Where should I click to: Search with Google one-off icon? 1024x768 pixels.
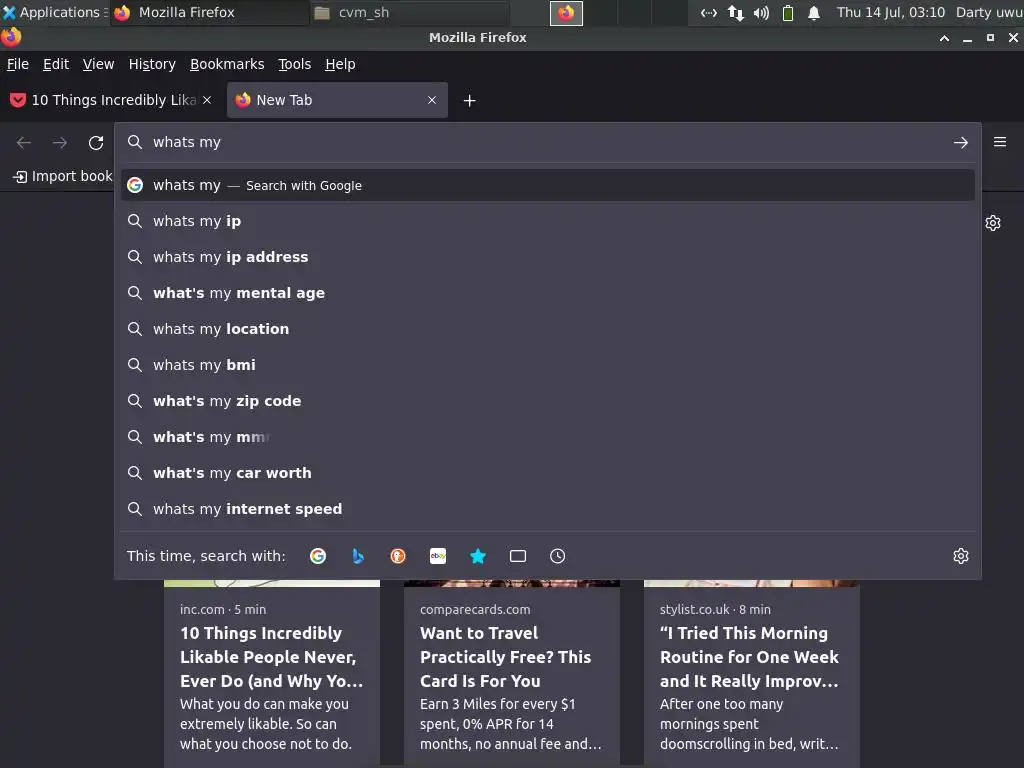(318, 556)
